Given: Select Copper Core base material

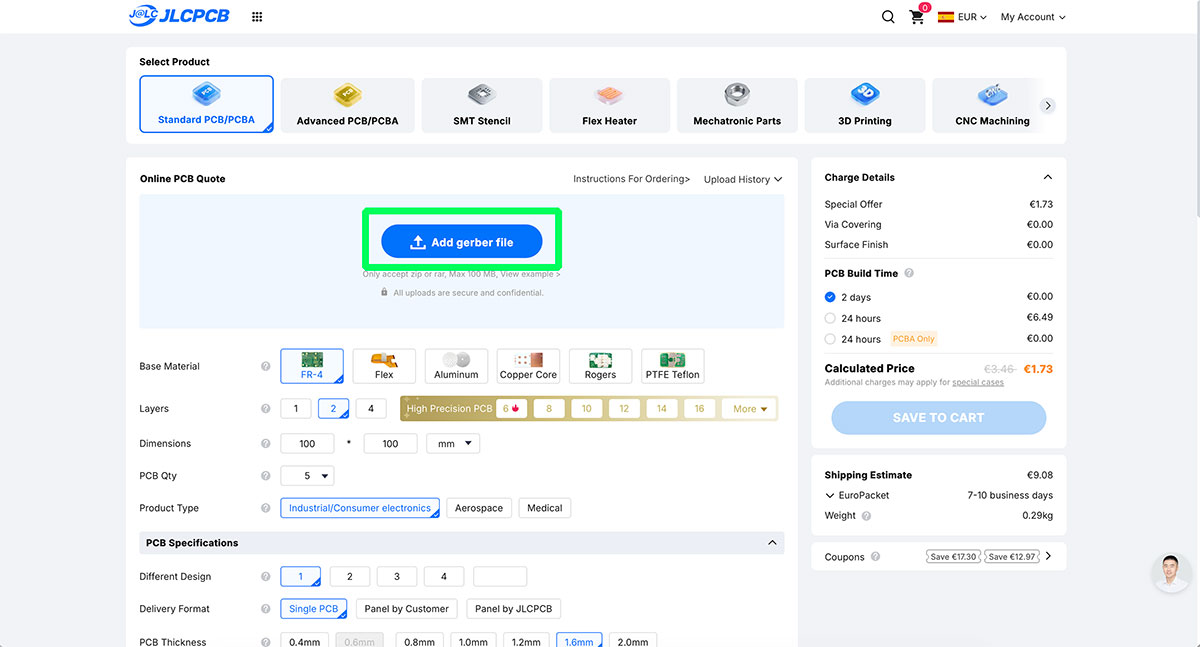Looking at the screenshot, I should pyautogui.click(x=528, y=365).
